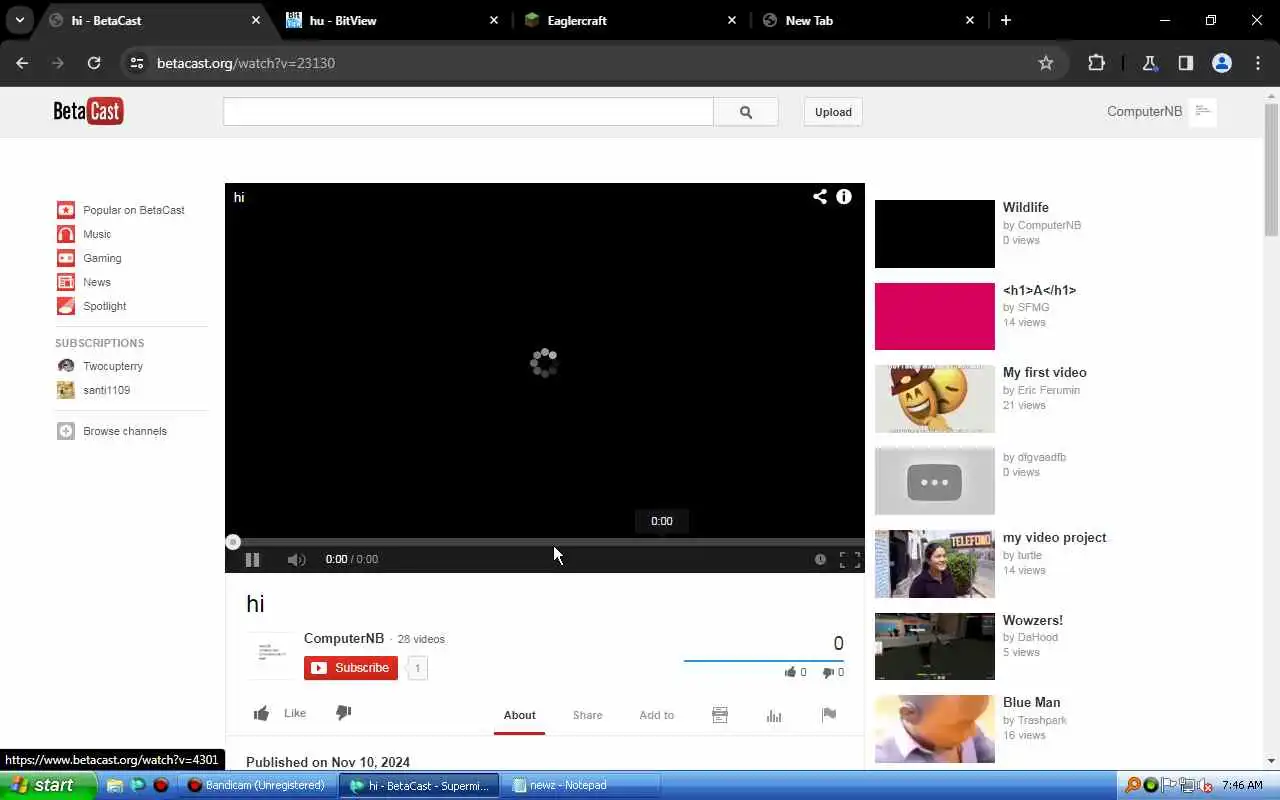Open the statistics bar chart icon
1280x800 pixels.
pos(774,715)
